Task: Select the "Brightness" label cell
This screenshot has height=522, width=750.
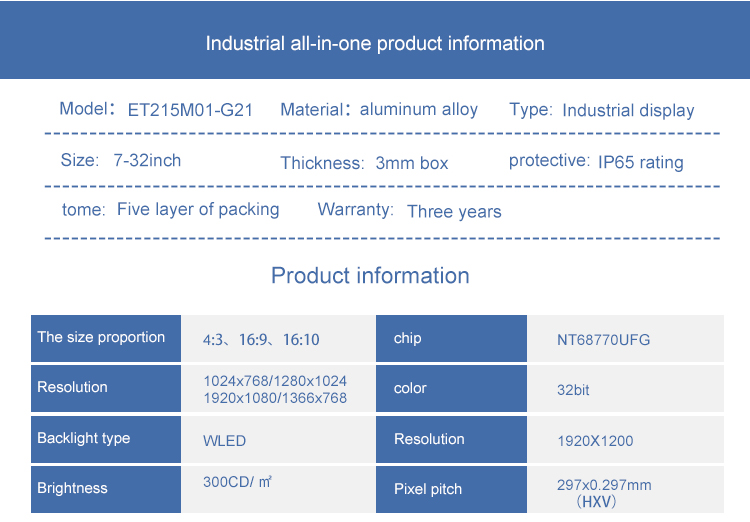Action: pyautogui.click(x=105, y=488)
